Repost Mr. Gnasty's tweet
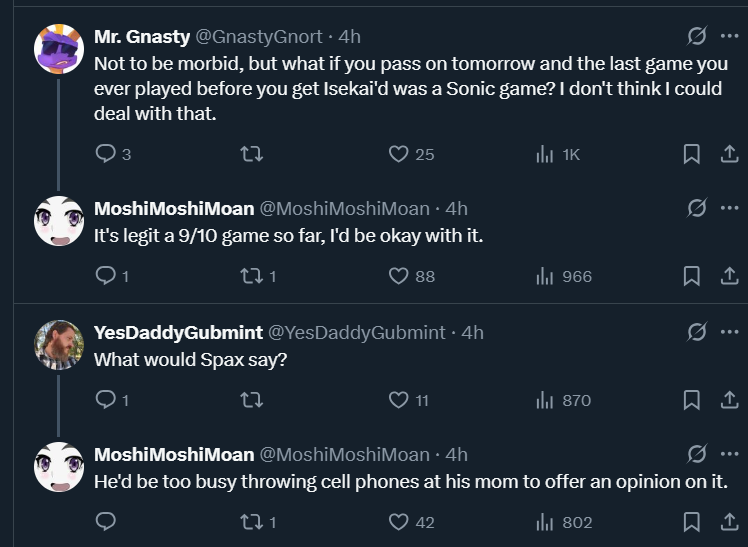The width and height of the screenshot is (748, 547). click(x=252, y=154)
